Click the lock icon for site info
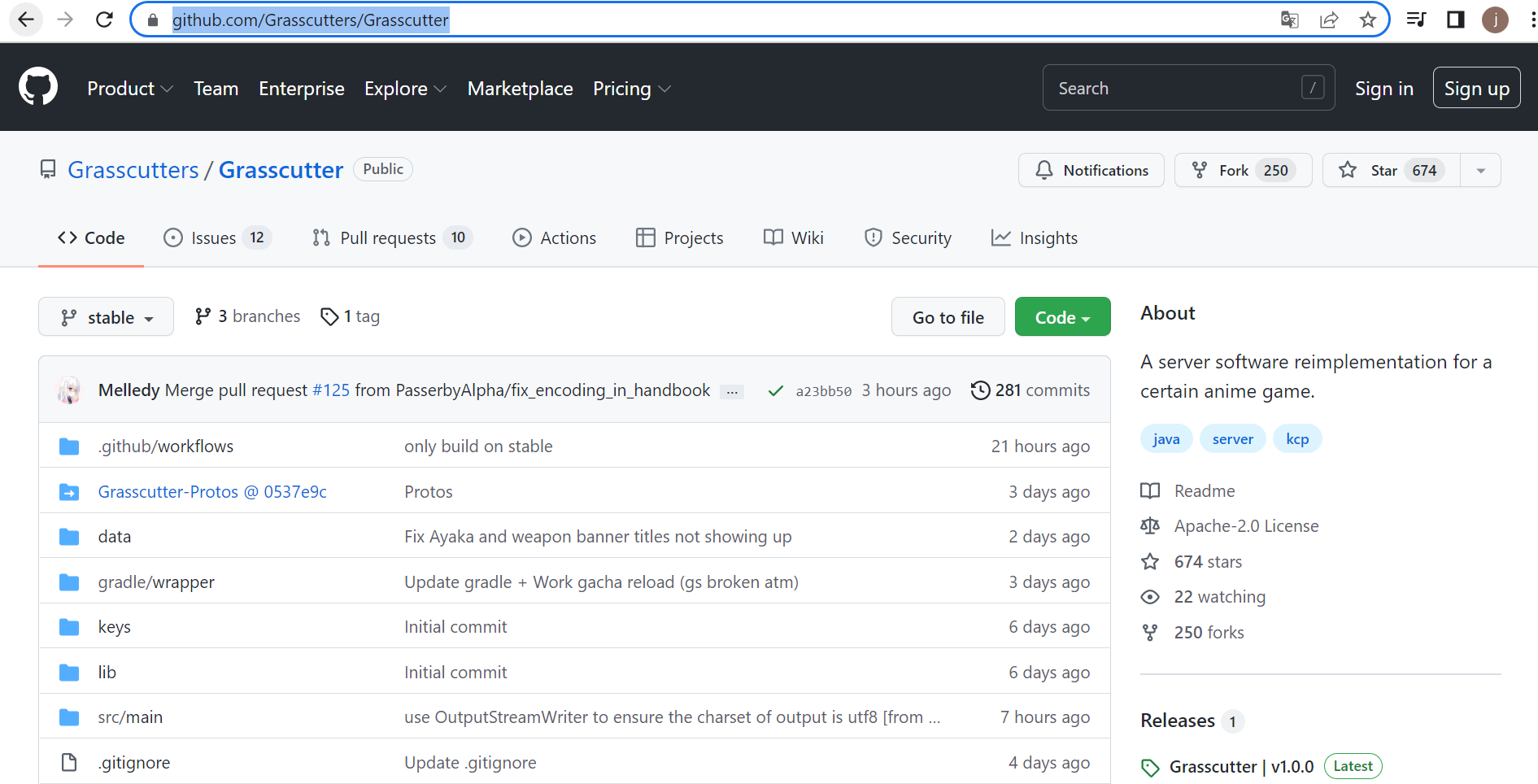 pos(152,20)
